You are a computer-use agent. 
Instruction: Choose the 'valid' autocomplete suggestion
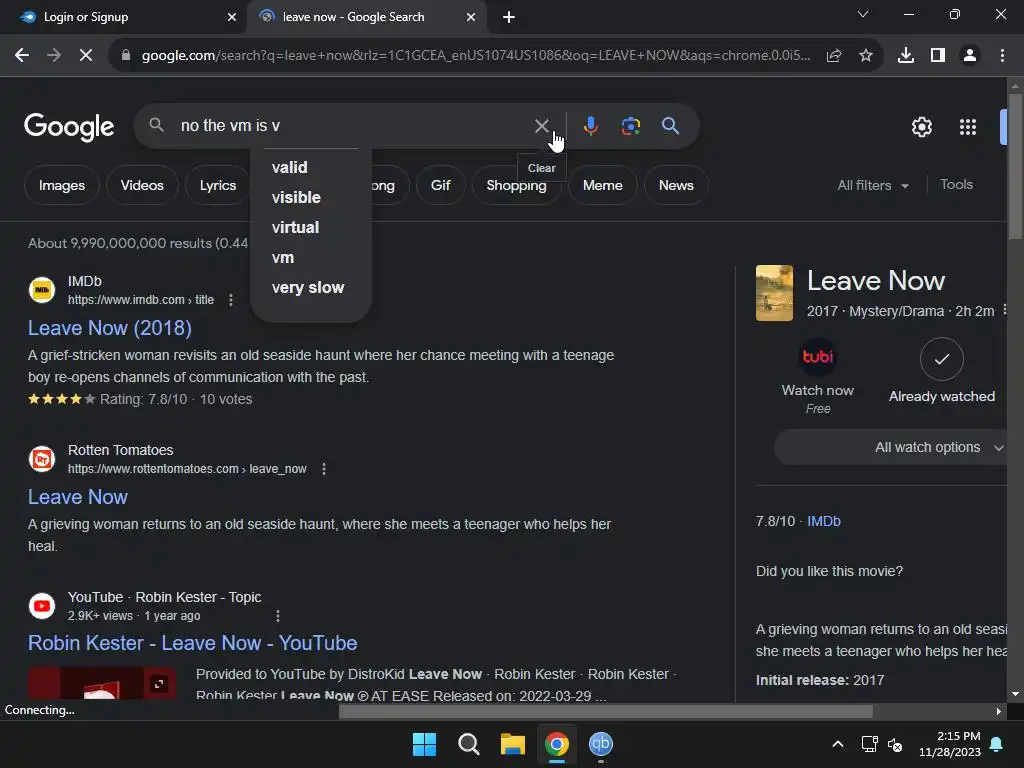[289, 167]
